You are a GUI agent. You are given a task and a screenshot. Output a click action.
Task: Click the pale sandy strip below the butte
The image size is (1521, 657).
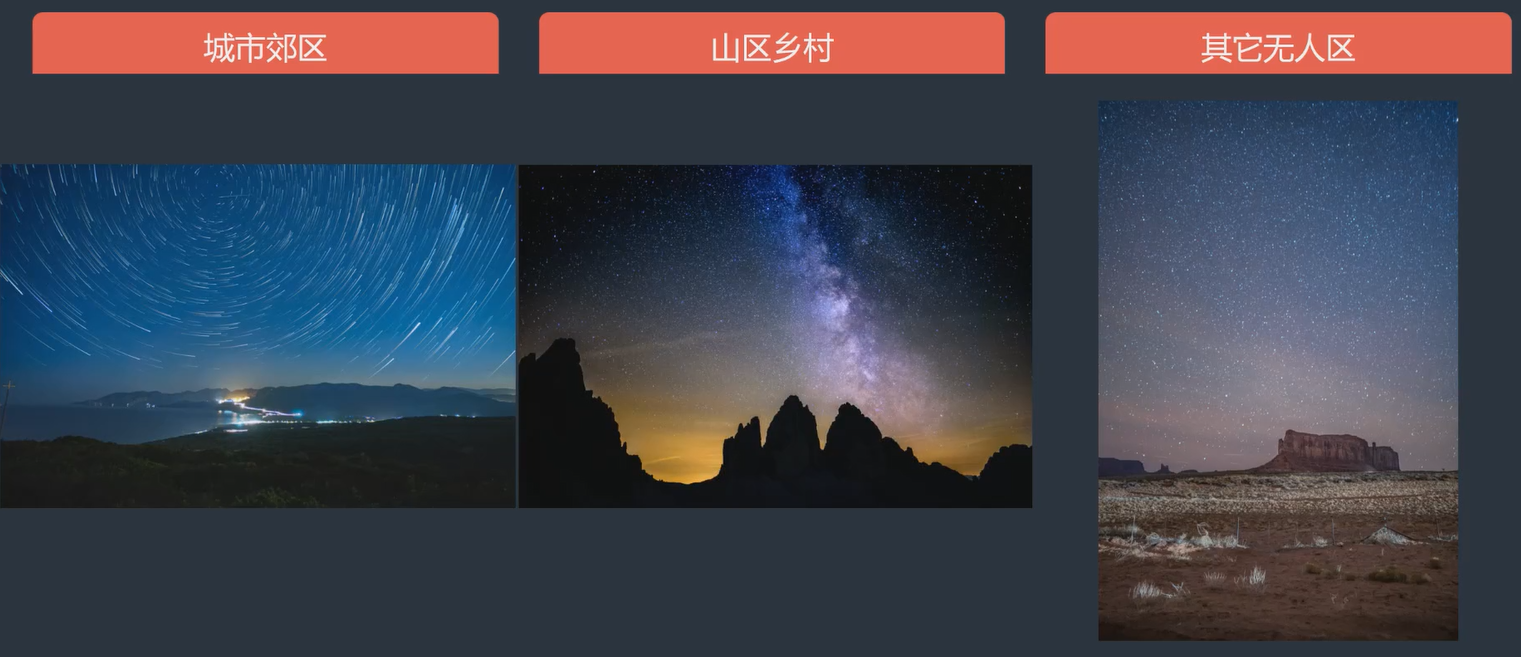pos(1278,493)
